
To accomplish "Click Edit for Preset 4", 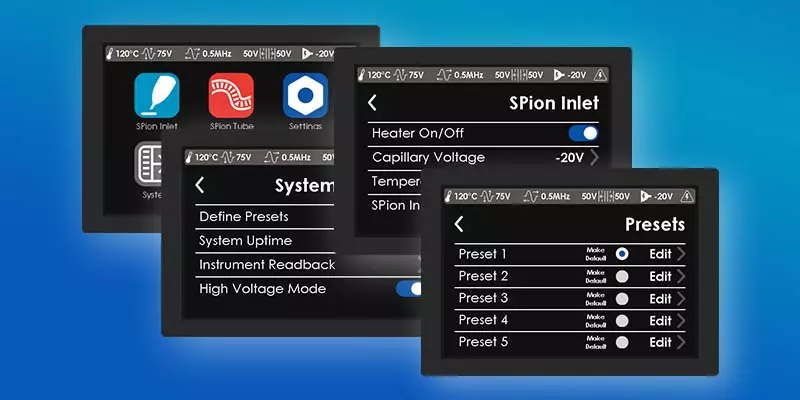I will [660, 320].
